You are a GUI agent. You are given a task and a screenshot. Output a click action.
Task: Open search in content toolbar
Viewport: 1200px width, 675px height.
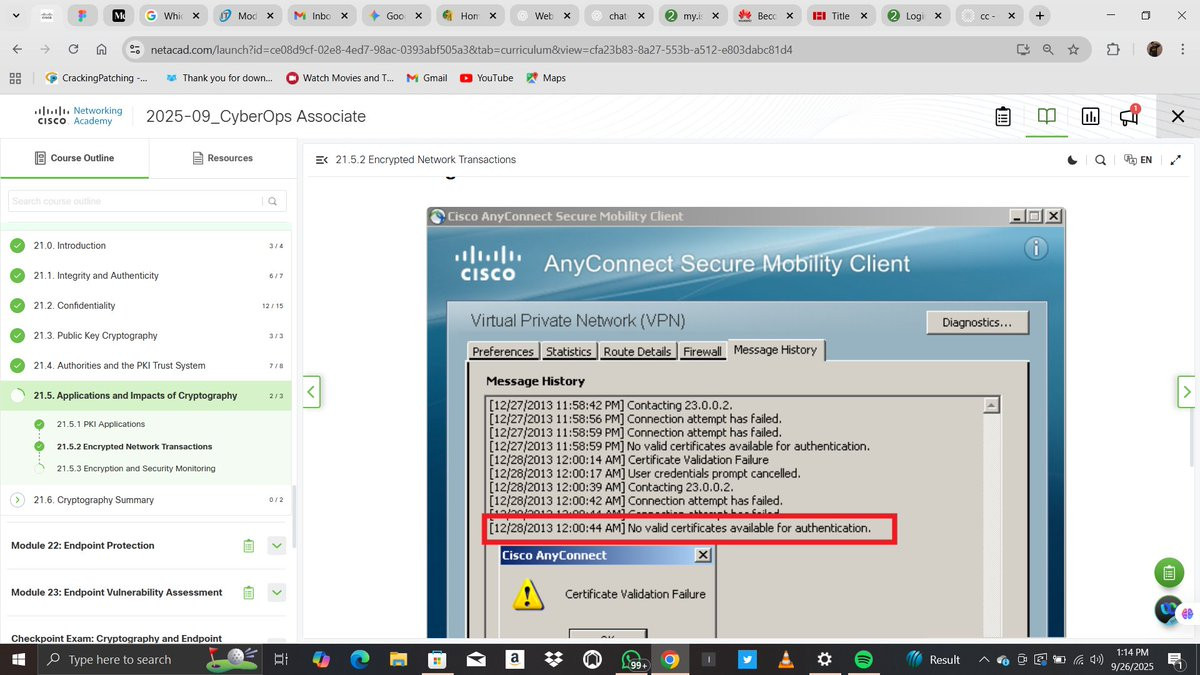(x=1101, y=160)
